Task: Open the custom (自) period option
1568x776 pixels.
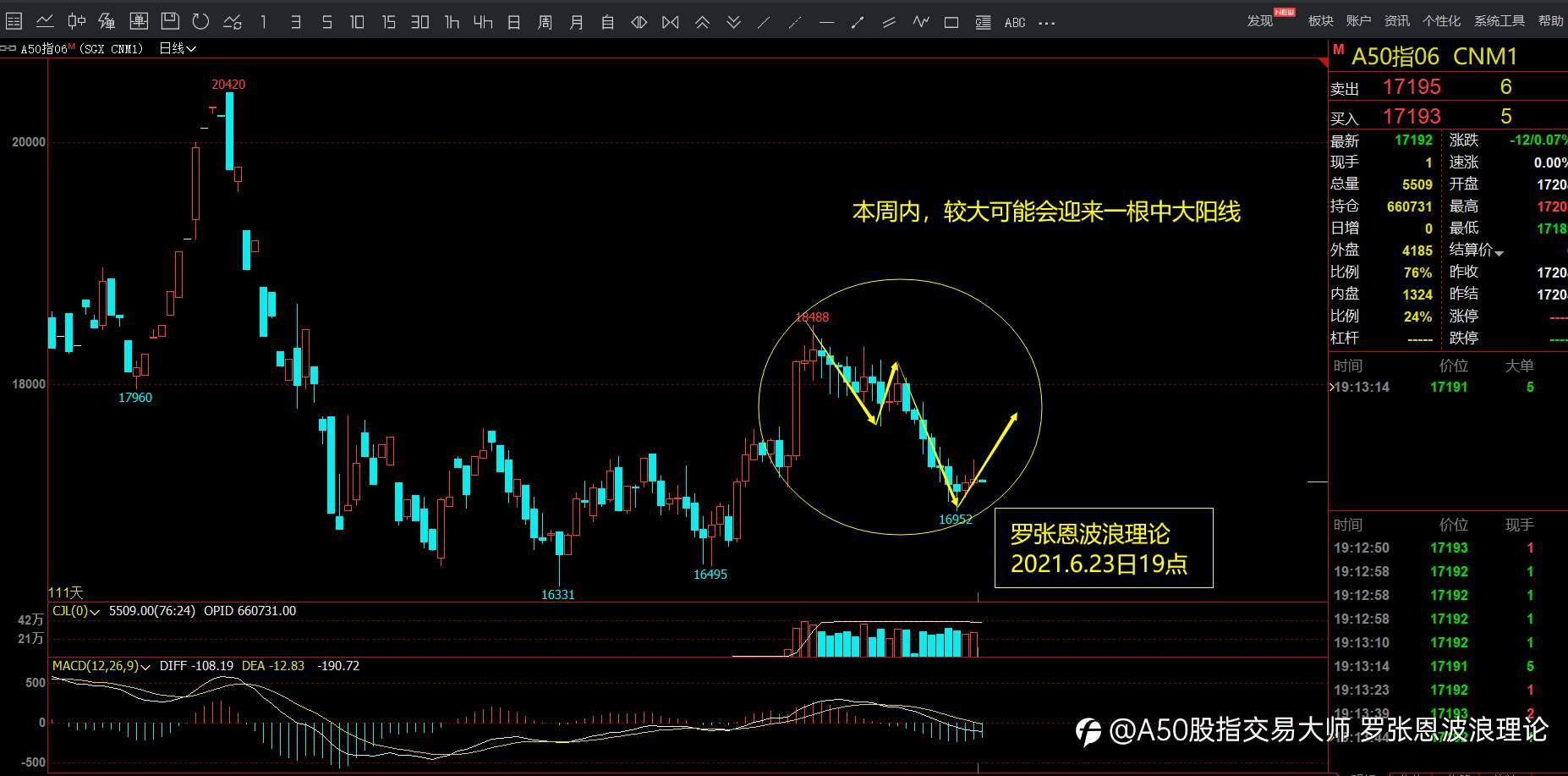Action: coord(608,22)
